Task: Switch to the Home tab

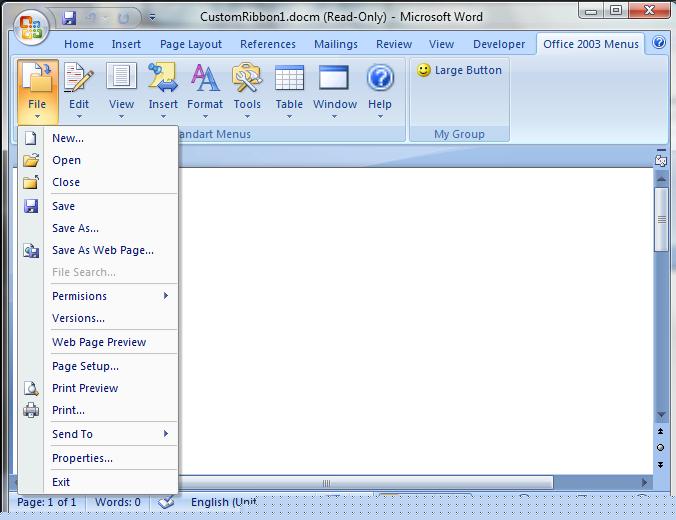Action: click(79, 44)
